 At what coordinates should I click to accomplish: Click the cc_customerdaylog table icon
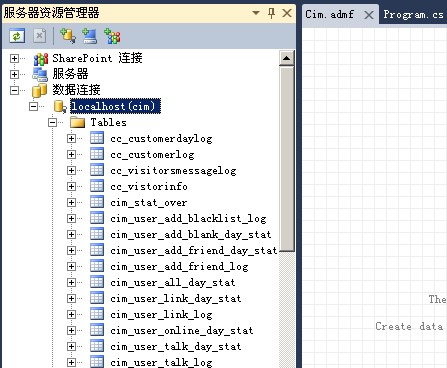pyautogui.click(x=97, y=138)
